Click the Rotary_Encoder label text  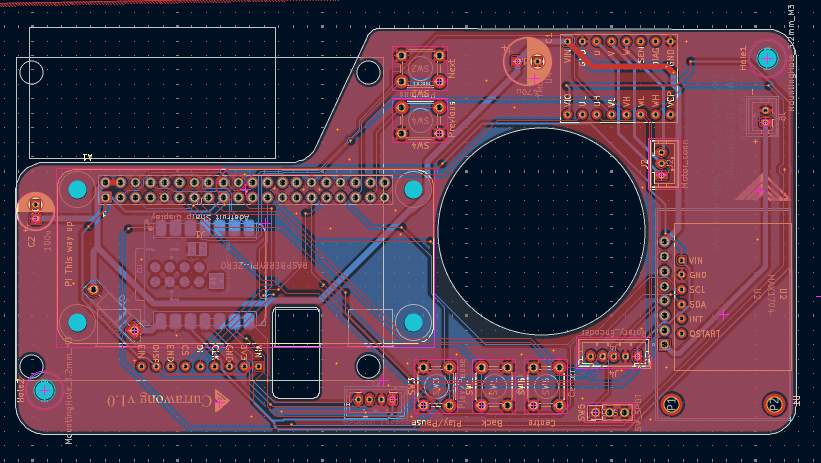[613, 333]
